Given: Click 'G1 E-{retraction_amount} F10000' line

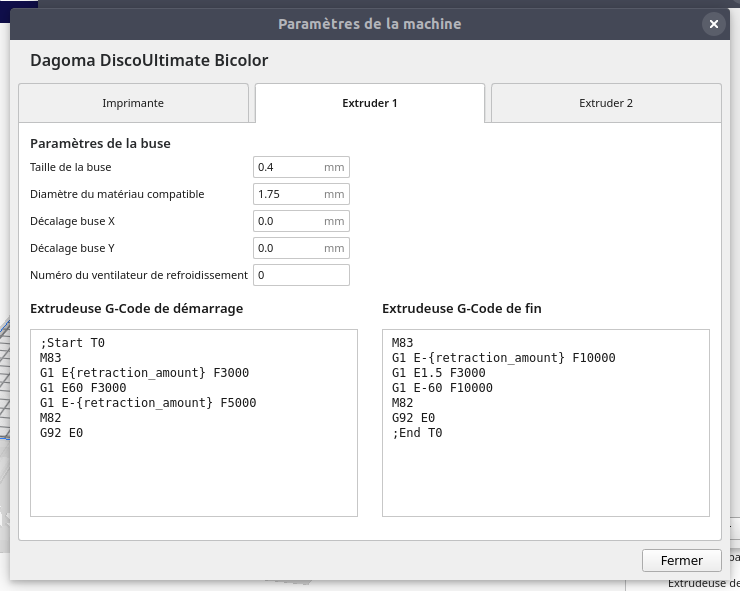Looking at the screenshot, I should (x=504, y=358).
